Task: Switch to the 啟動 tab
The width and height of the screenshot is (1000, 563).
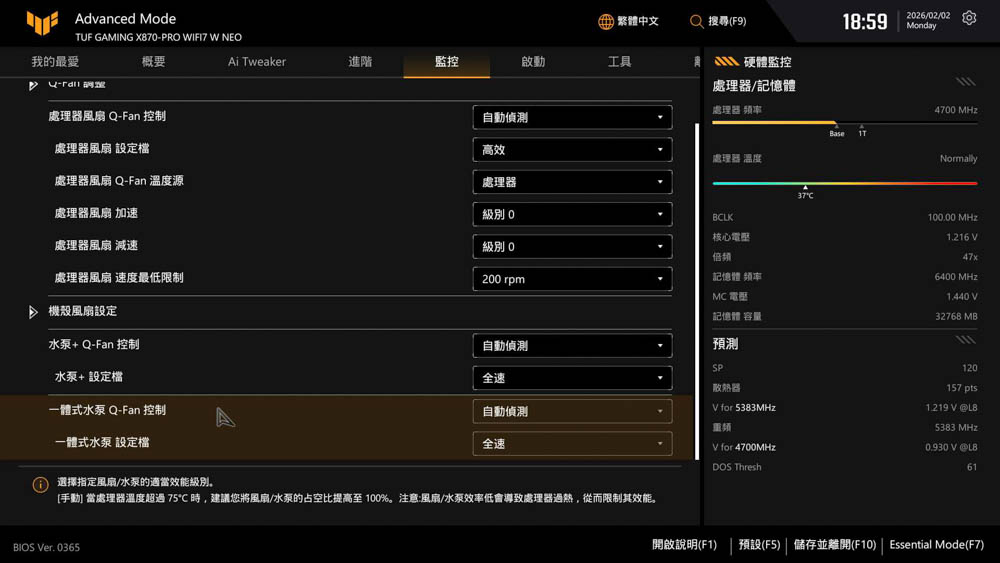Action: pos(533,62)
